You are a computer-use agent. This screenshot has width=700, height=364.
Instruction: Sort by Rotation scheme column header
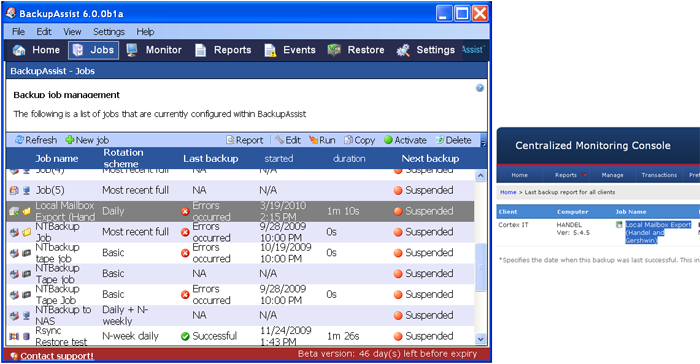tap(124, 158)
